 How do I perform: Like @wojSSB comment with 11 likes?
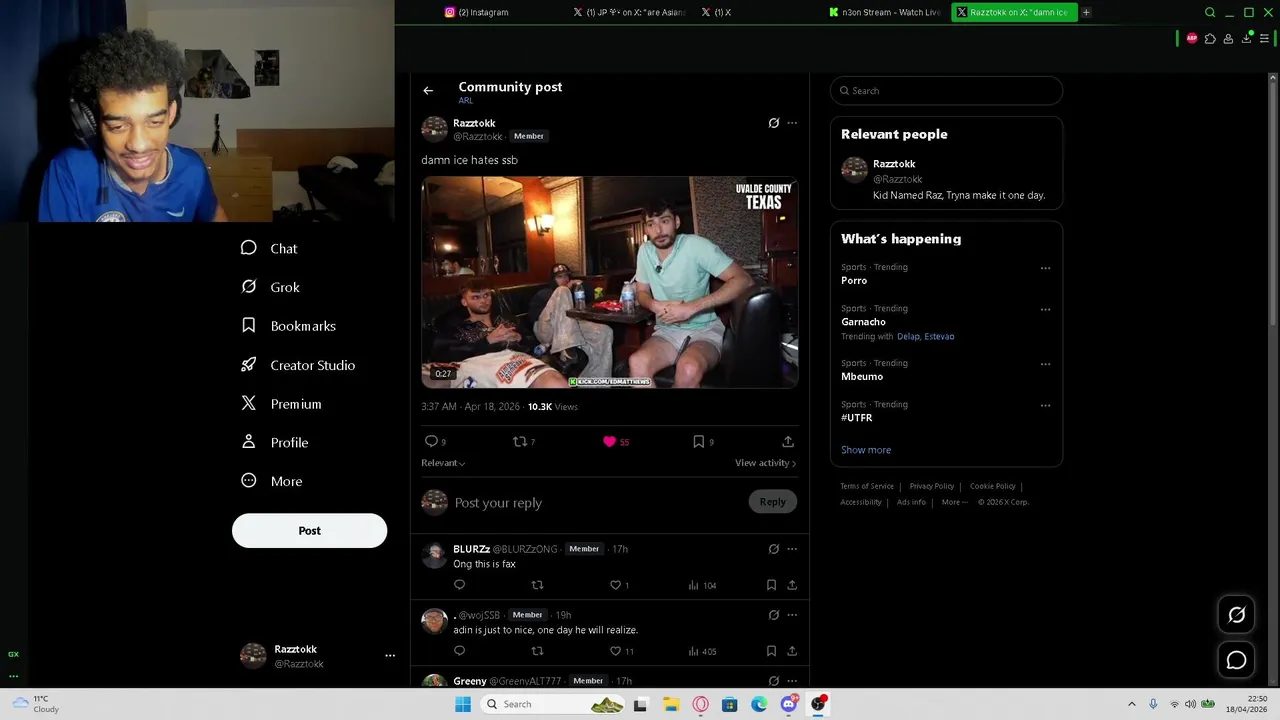pos(622,651)
